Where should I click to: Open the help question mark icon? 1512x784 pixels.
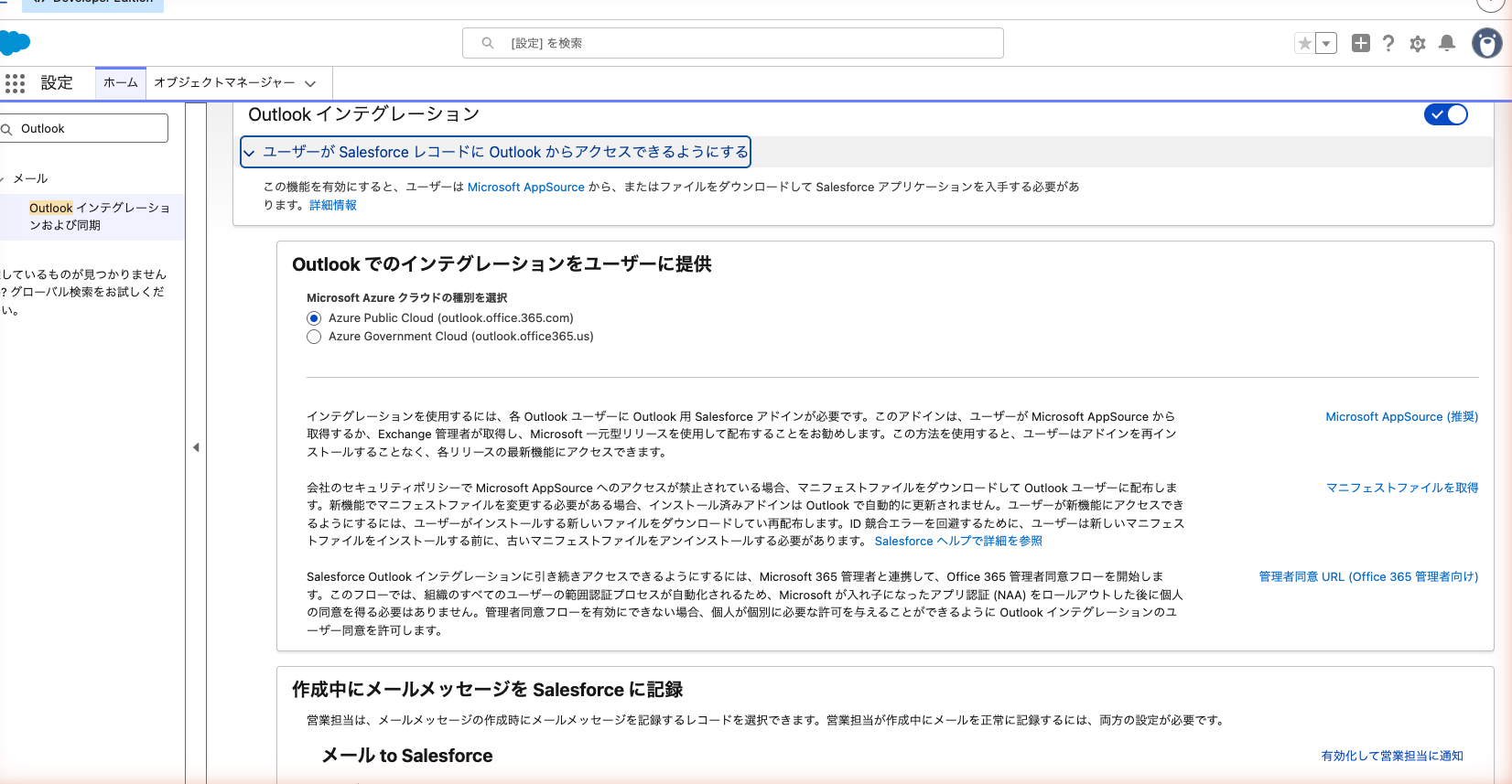pyautogui.click(x=1388, y=43)
